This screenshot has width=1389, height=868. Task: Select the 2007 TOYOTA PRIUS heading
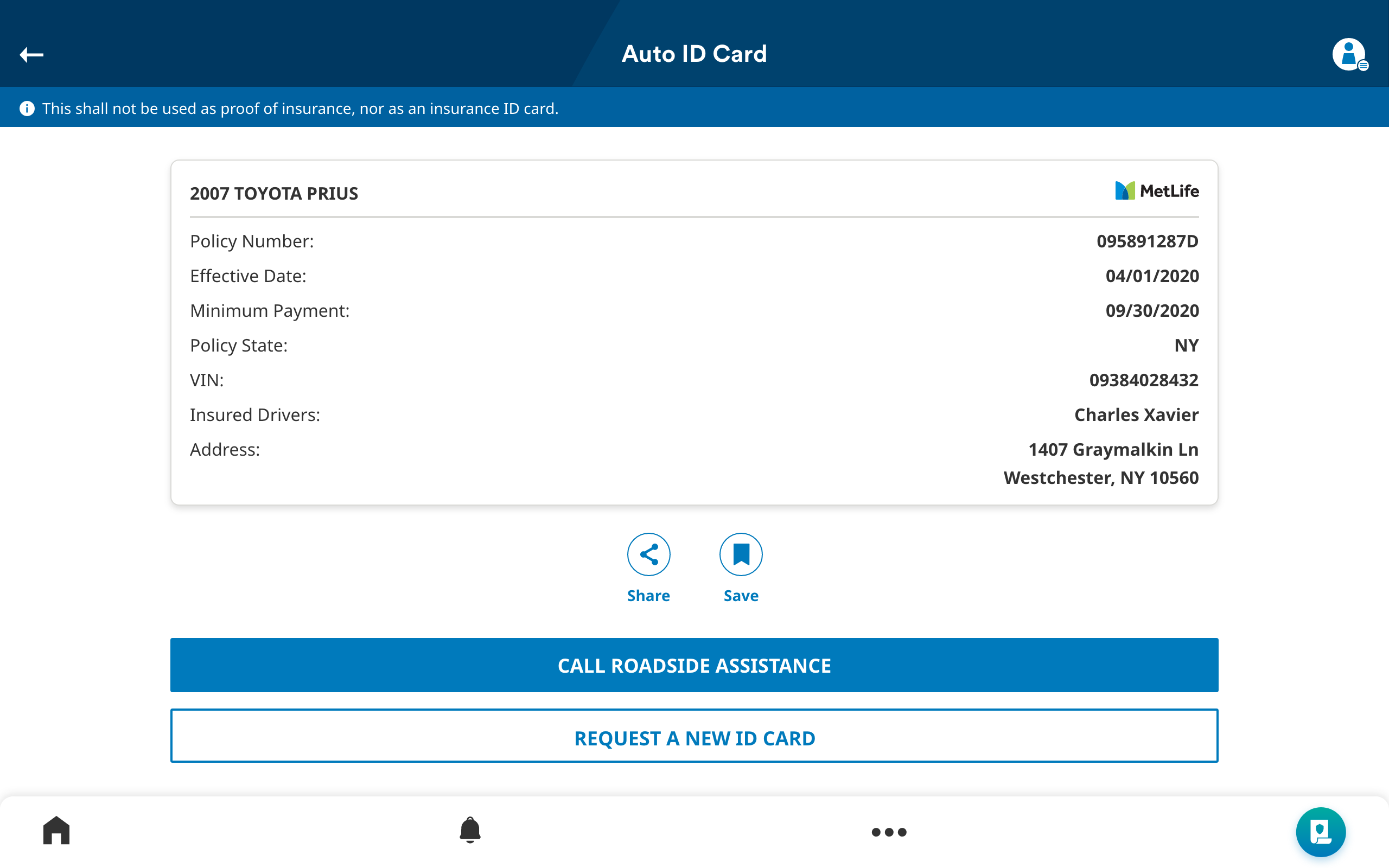[274, 194]
